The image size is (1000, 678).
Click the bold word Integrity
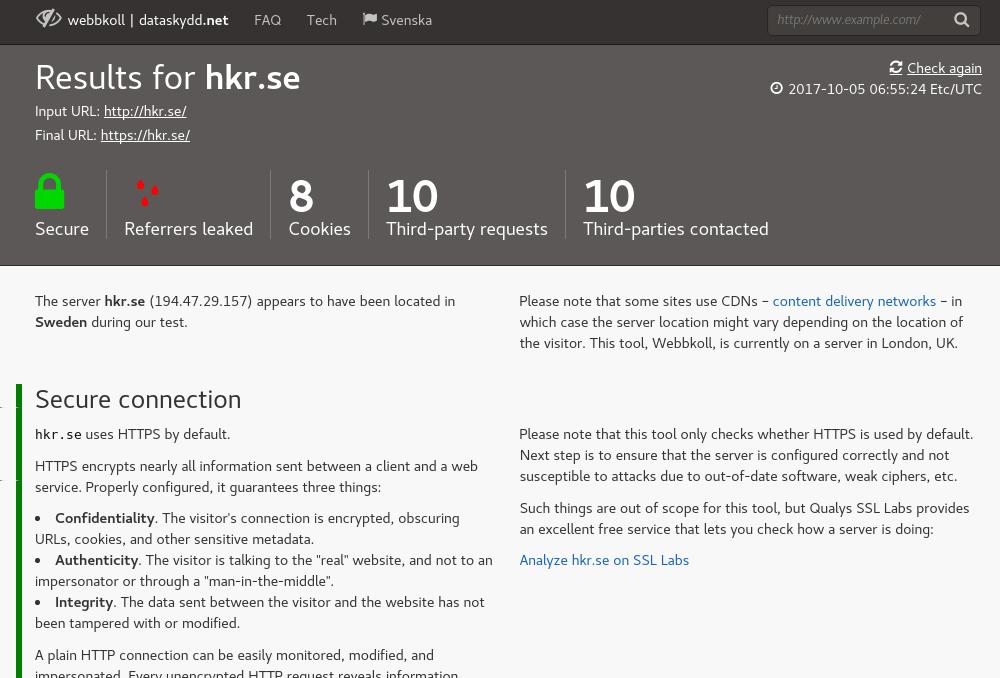point(84,602)
